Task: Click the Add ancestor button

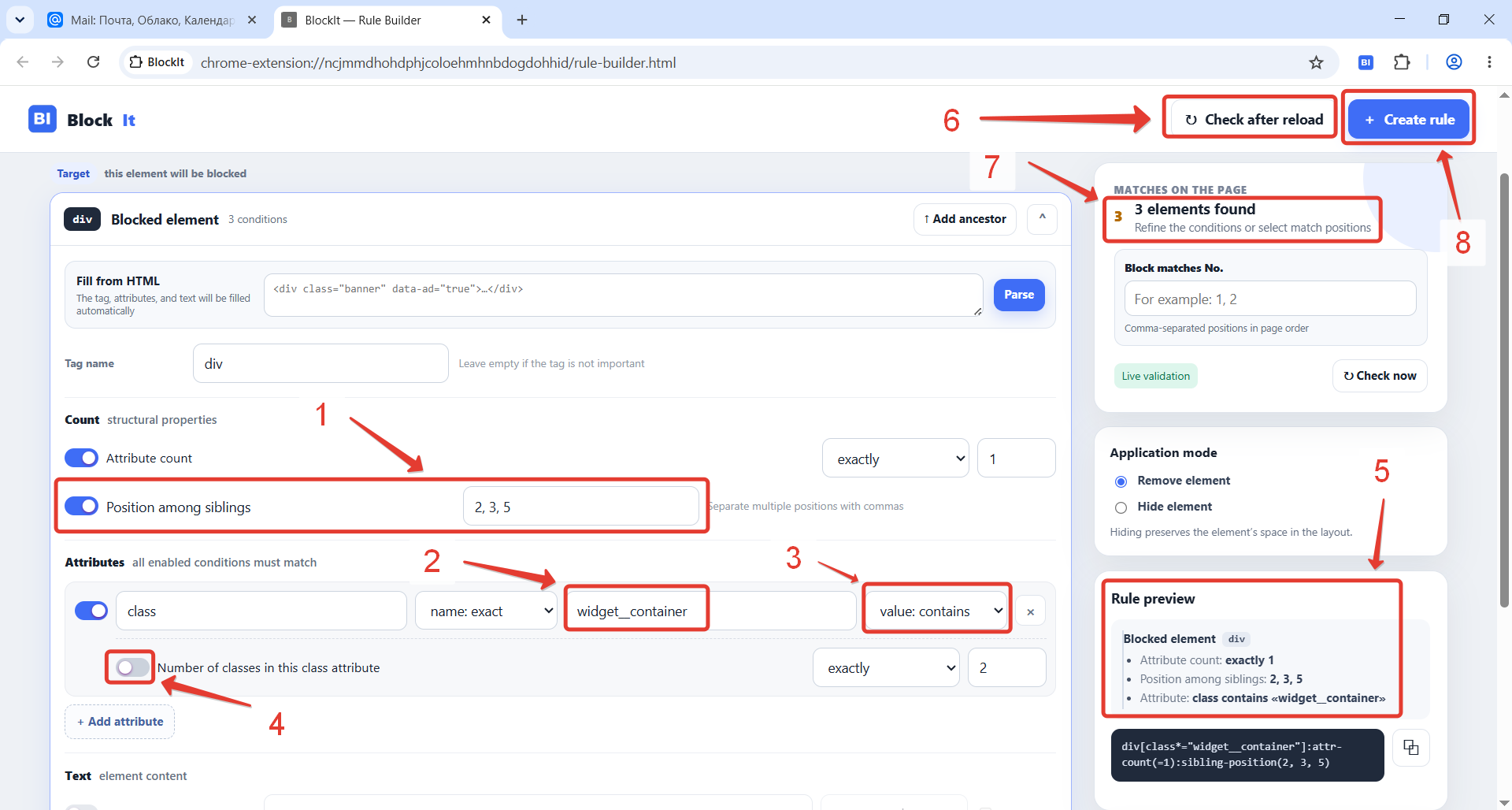Action: [965, 218]
